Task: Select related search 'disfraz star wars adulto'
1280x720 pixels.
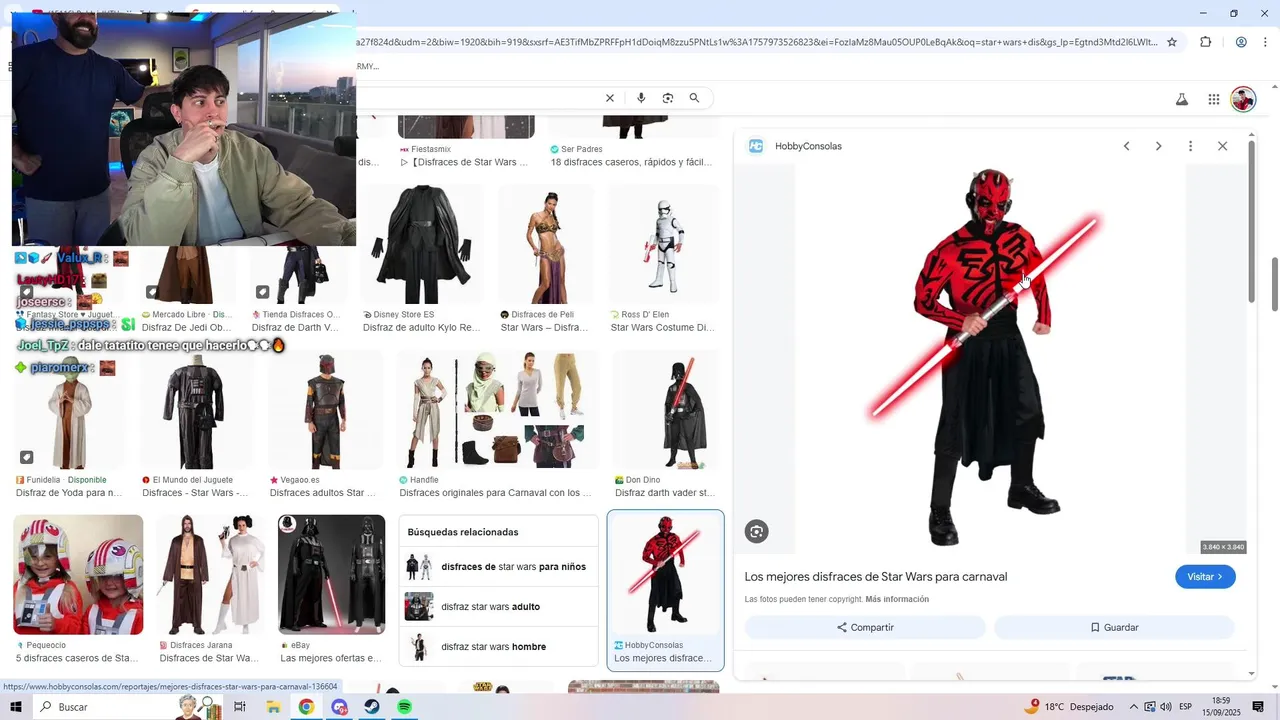Action: (x=498, y=607)
